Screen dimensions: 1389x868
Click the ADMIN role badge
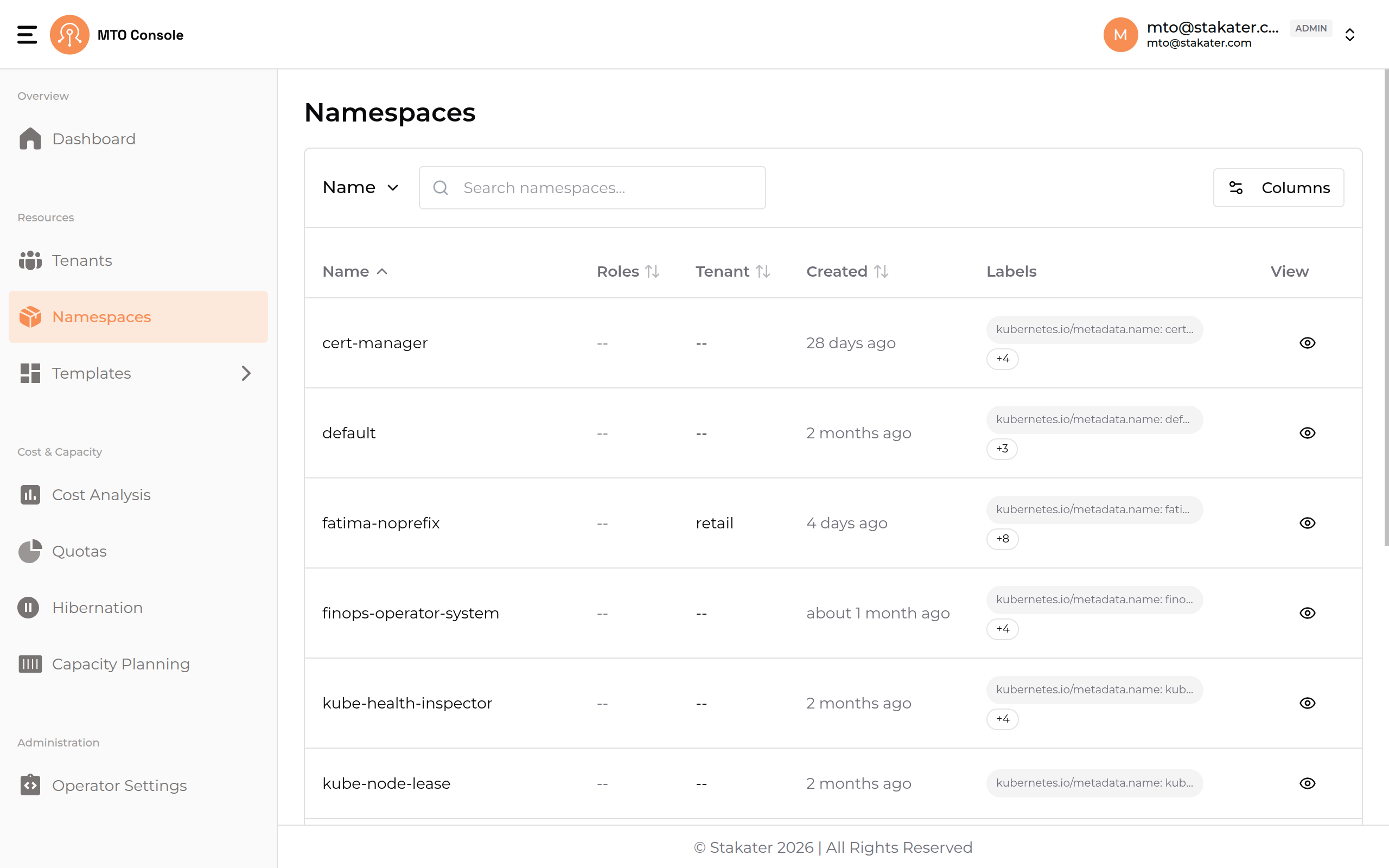click(1311, 28)
